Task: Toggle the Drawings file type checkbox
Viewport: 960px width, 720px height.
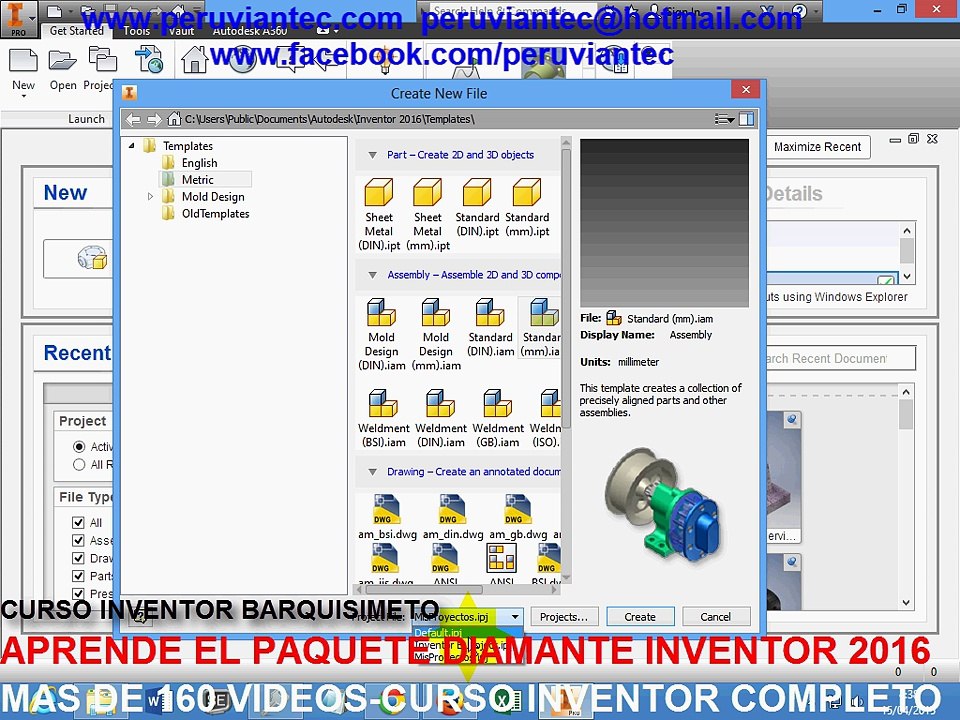Action: [78, 558]
